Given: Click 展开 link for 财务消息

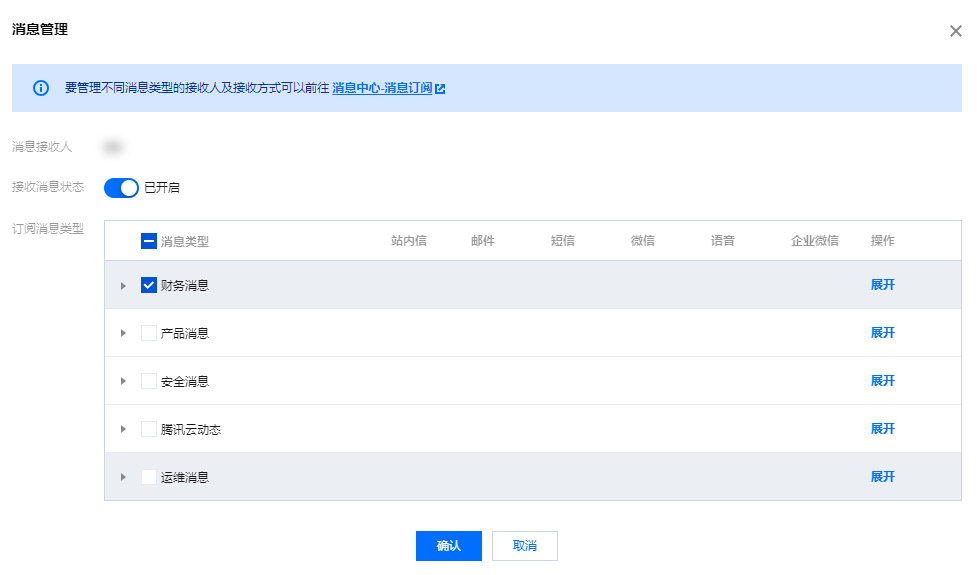Looking at the screenshot, I should (x=882, y=285).
